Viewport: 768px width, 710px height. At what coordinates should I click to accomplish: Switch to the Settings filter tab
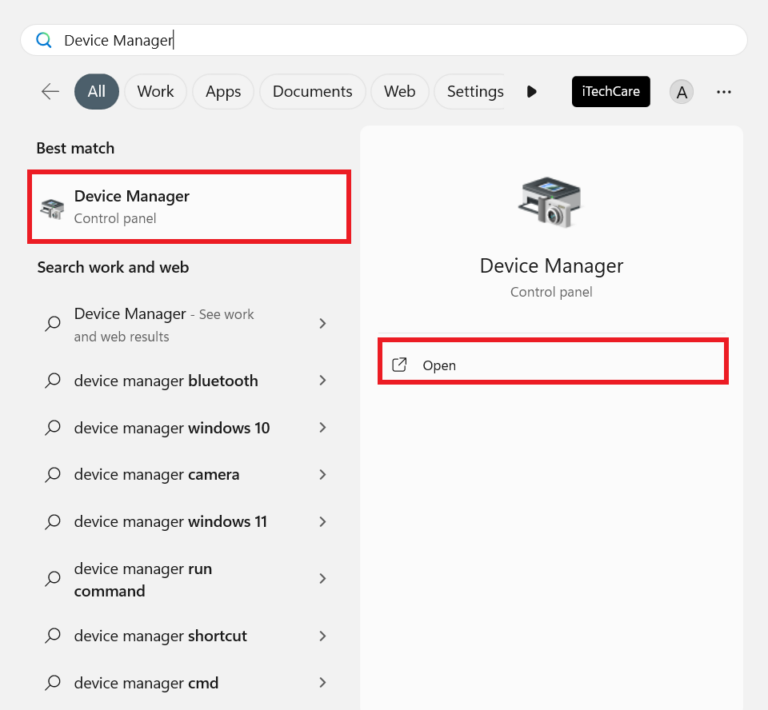tap(474, 92)
